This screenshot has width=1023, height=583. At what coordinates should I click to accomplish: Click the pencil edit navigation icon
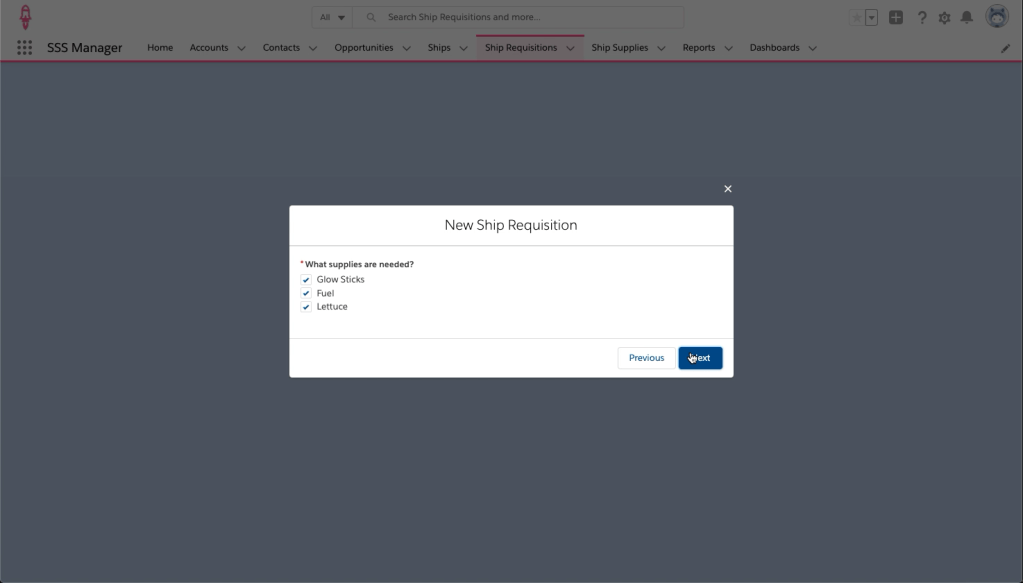coord(1005,48)
